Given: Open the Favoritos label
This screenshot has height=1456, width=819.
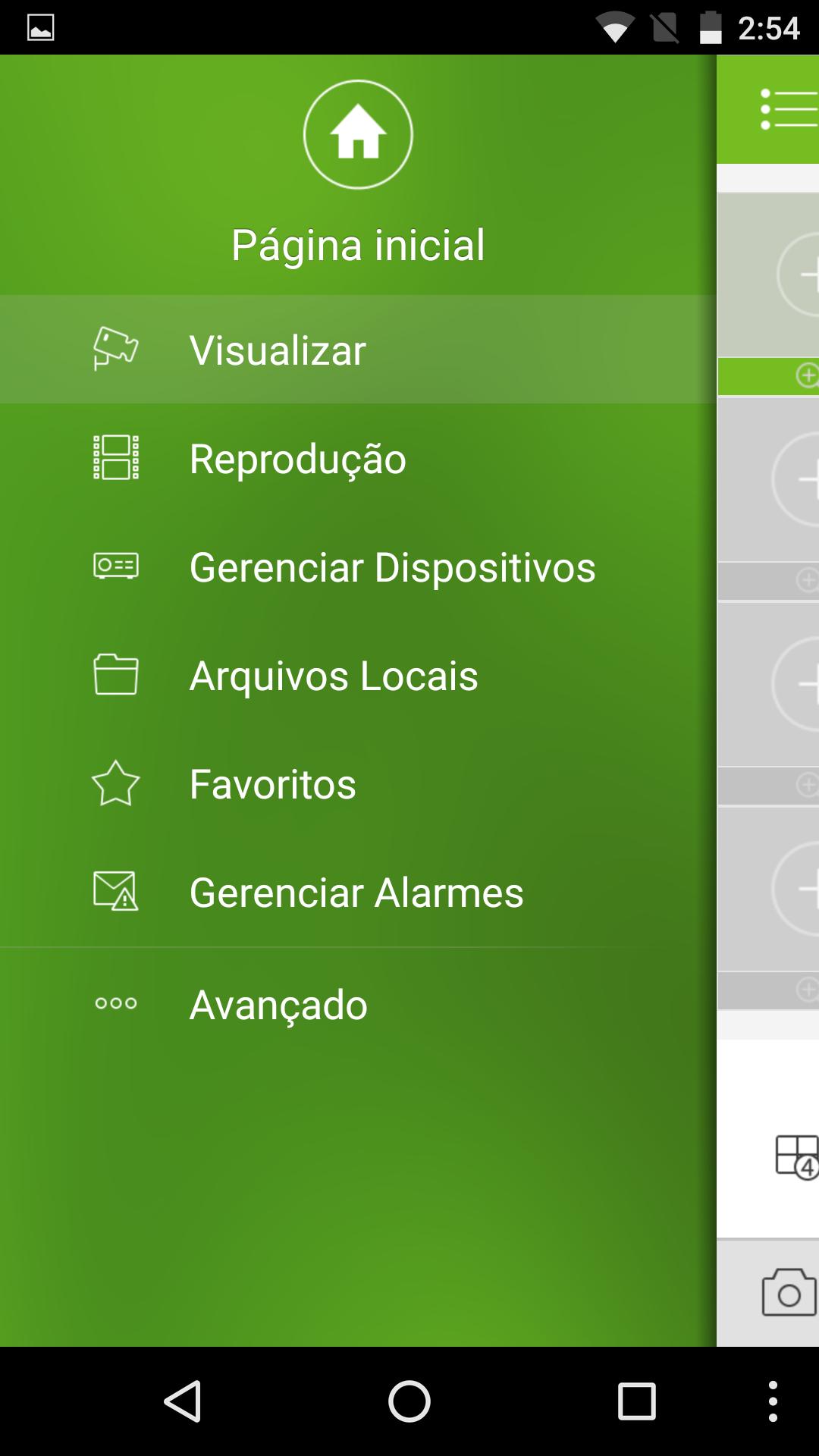Looking at the screenshot, I should pyautogui.click(x=272, y=784).
